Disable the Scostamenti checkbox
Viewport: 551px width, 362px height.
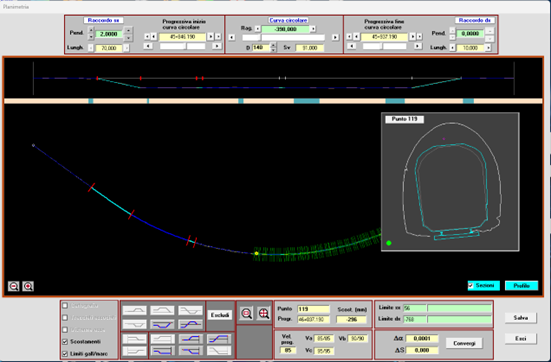pos(65,341)
